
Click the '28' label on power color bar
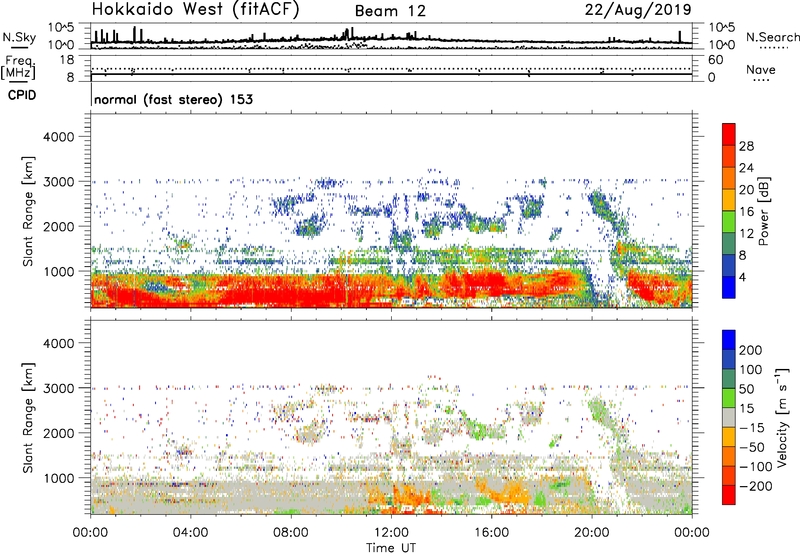click(746, 146)
